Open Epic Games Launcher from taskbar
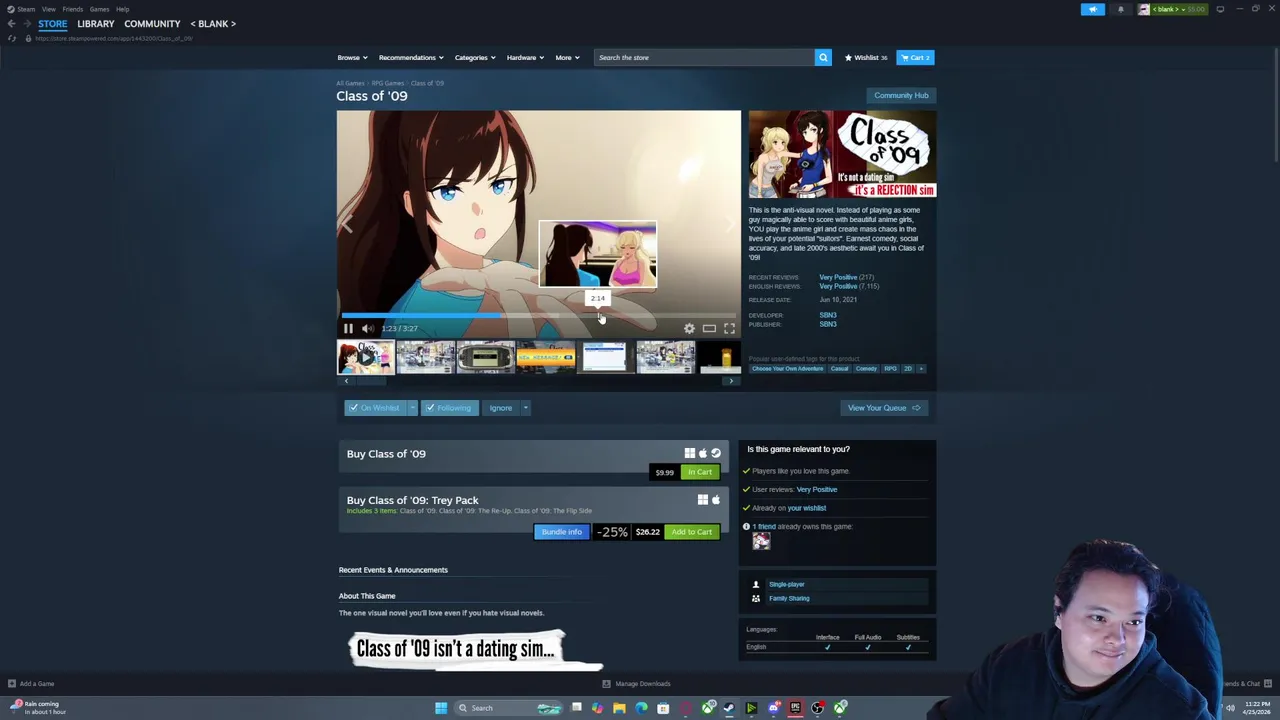1280x720 pixels. (795, 708)
